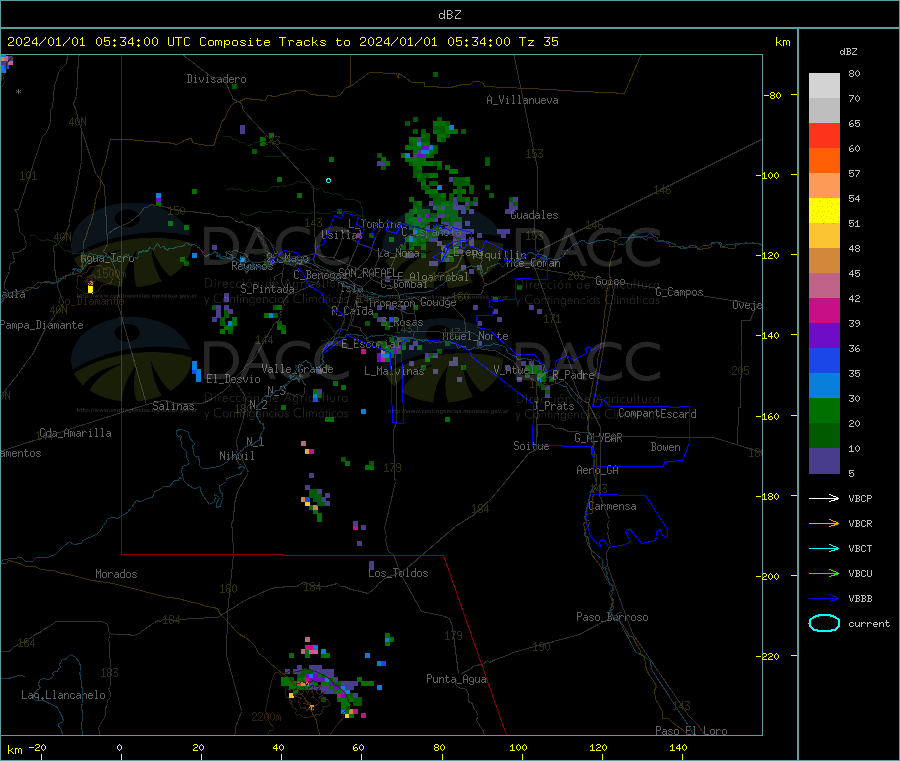Click the cyan VBCT arrow legend icon

pyautogui.click(x=824, y=548)
